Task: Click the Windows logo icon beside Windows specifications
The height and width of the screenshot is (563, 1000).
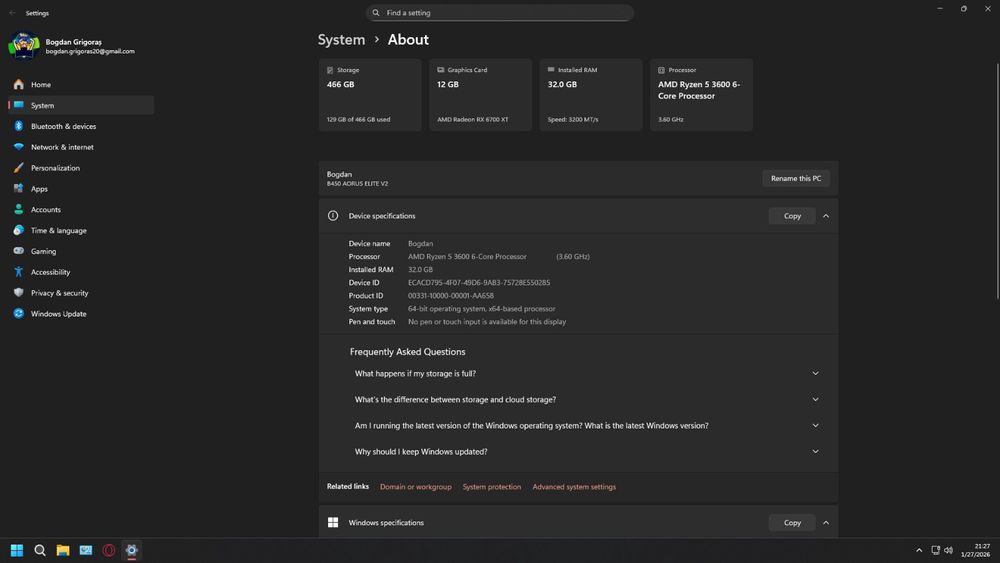Action: coord(333,522)
